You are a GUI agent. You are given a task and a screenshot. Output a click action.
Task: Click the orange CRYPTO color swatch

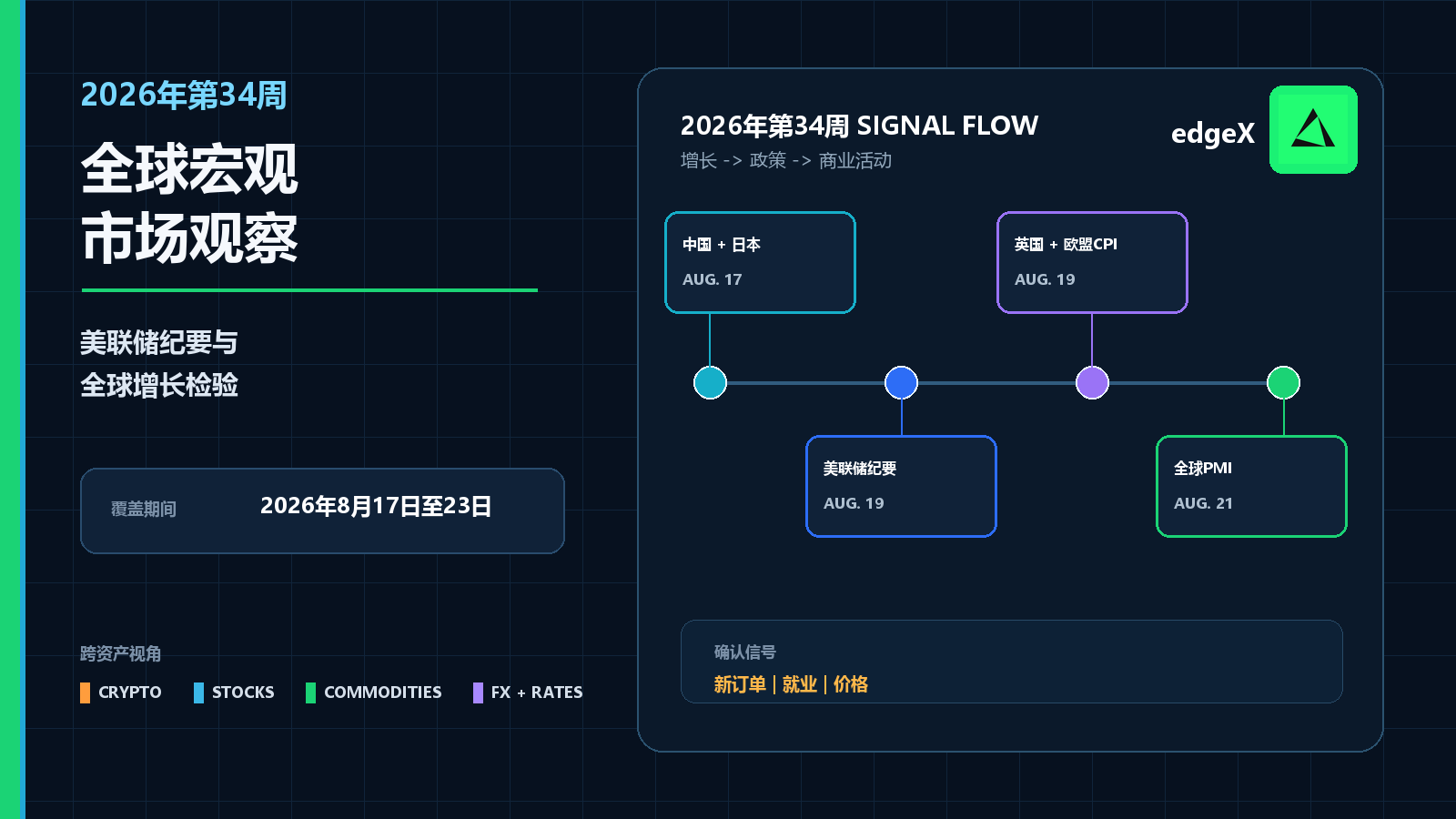coord(85,693)
